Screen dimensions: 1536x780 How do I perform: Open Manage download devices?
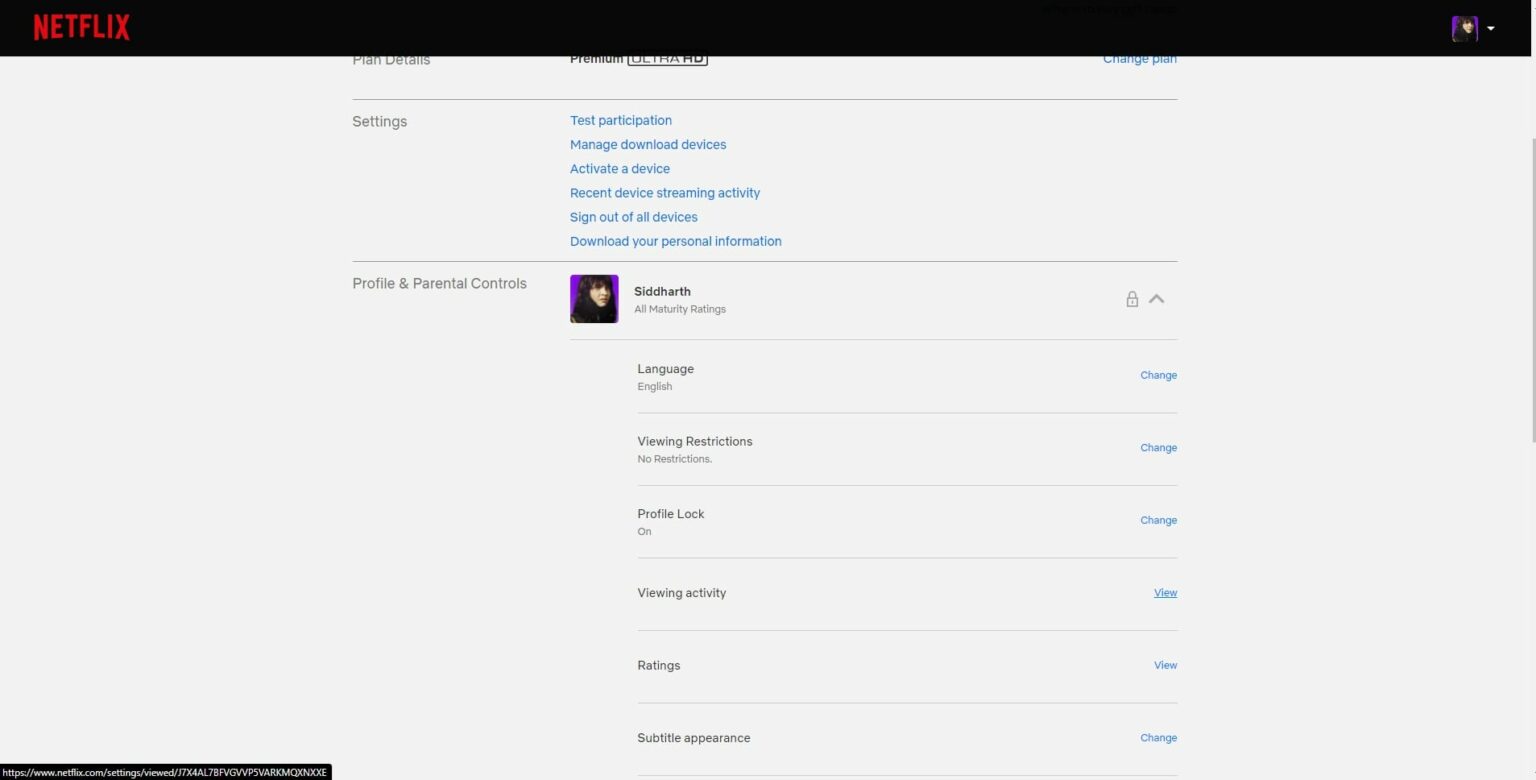(x=647, y=145)
